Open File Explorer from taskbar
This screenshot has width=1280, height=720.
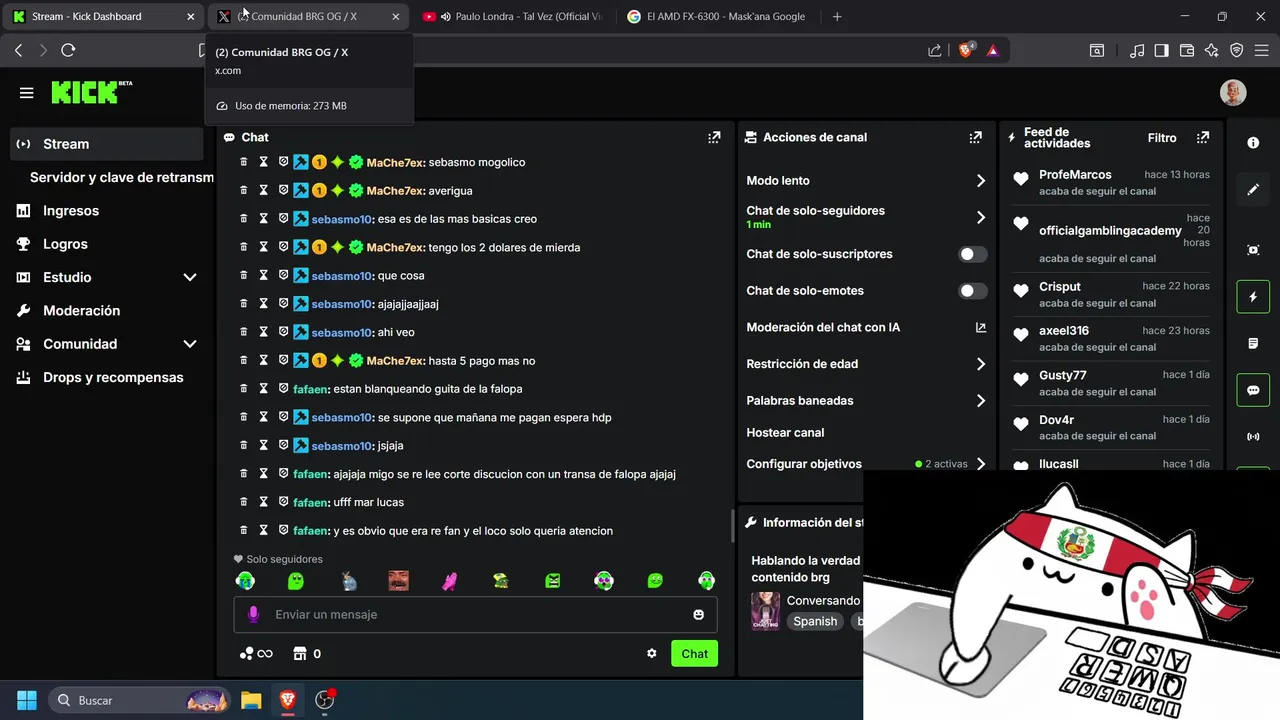pos(251,700)
